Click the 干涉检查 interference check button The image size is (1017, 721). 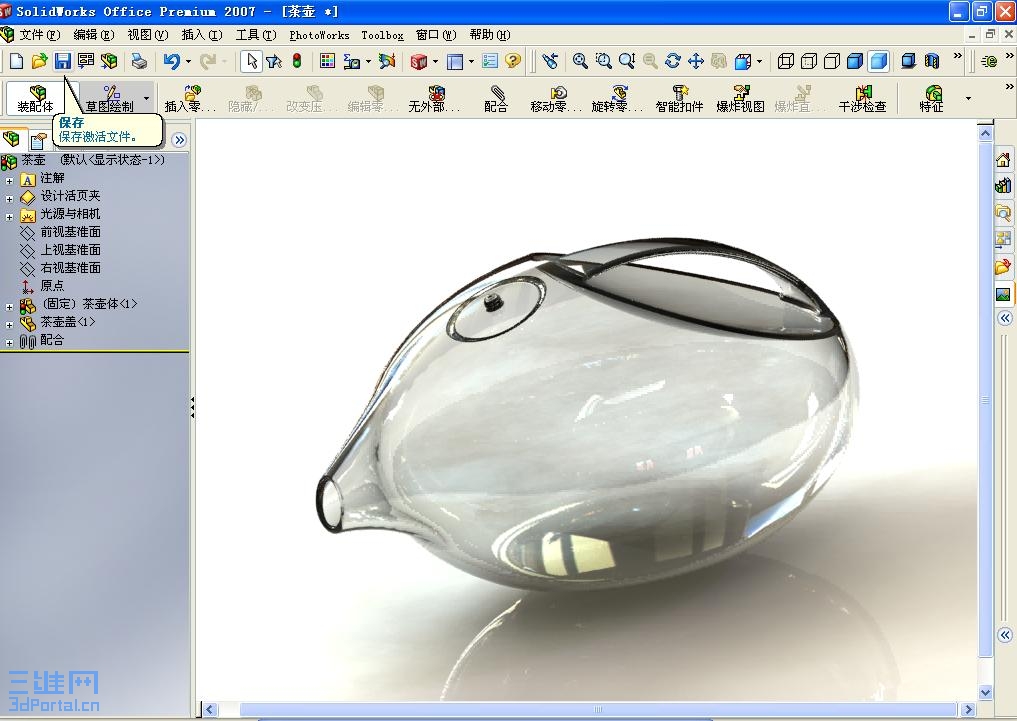863,99
